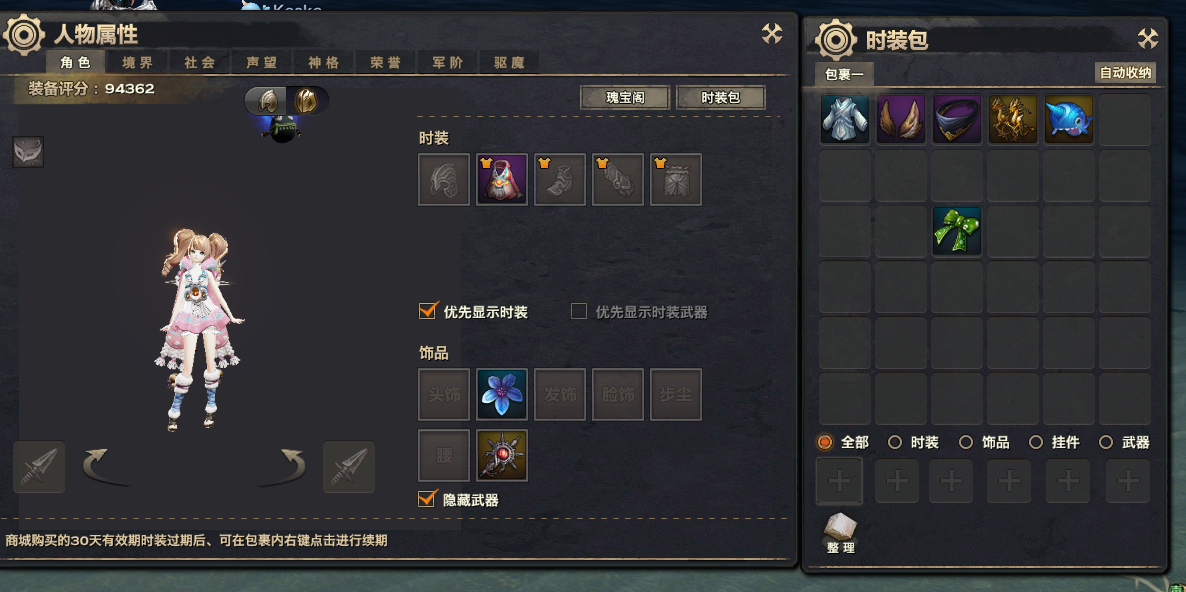Select the white robe item in the fashion bag
The width and height of the screenshot is (1186, 592).
845,119
